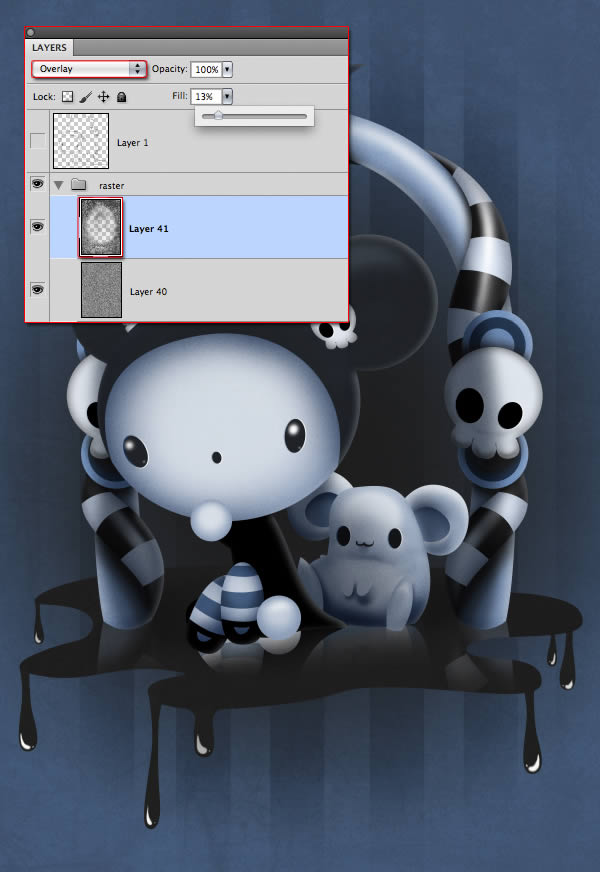
Task: Click the Layer 41 thumbnail
Action: 101,227
